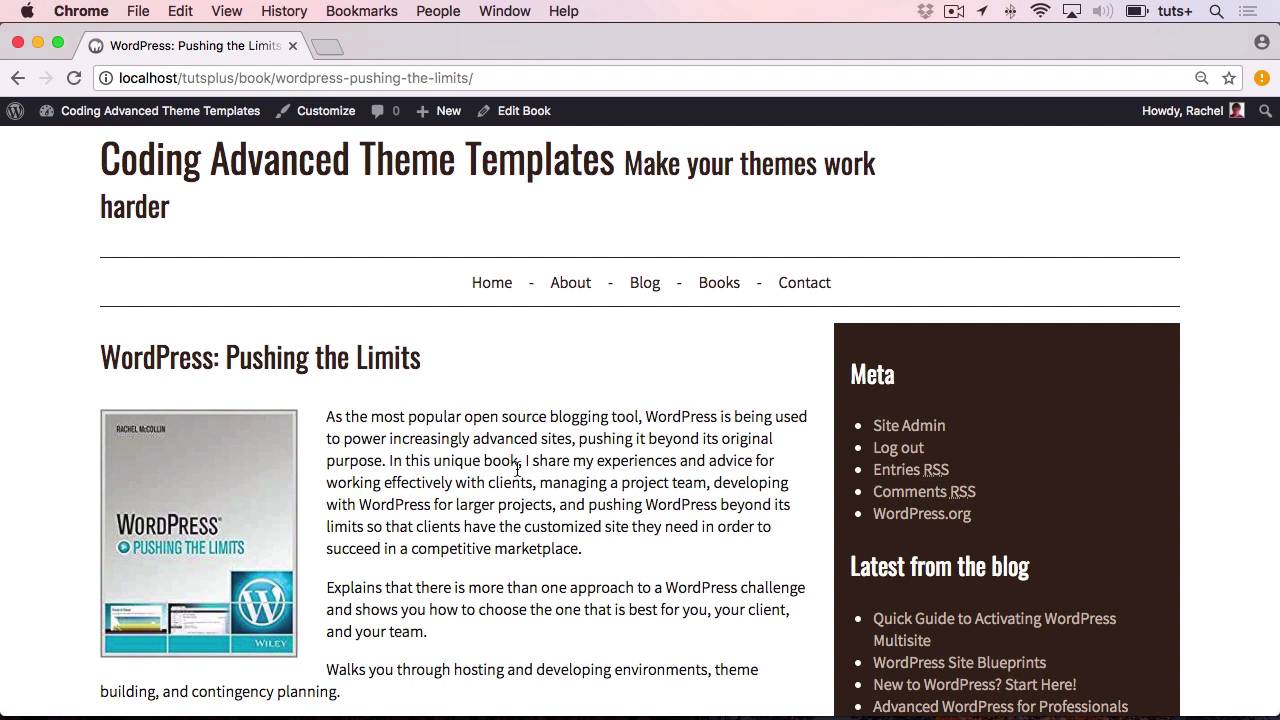Open Notification Center icon
The height and width of the screenshot is (720, 1280).
1247,11
